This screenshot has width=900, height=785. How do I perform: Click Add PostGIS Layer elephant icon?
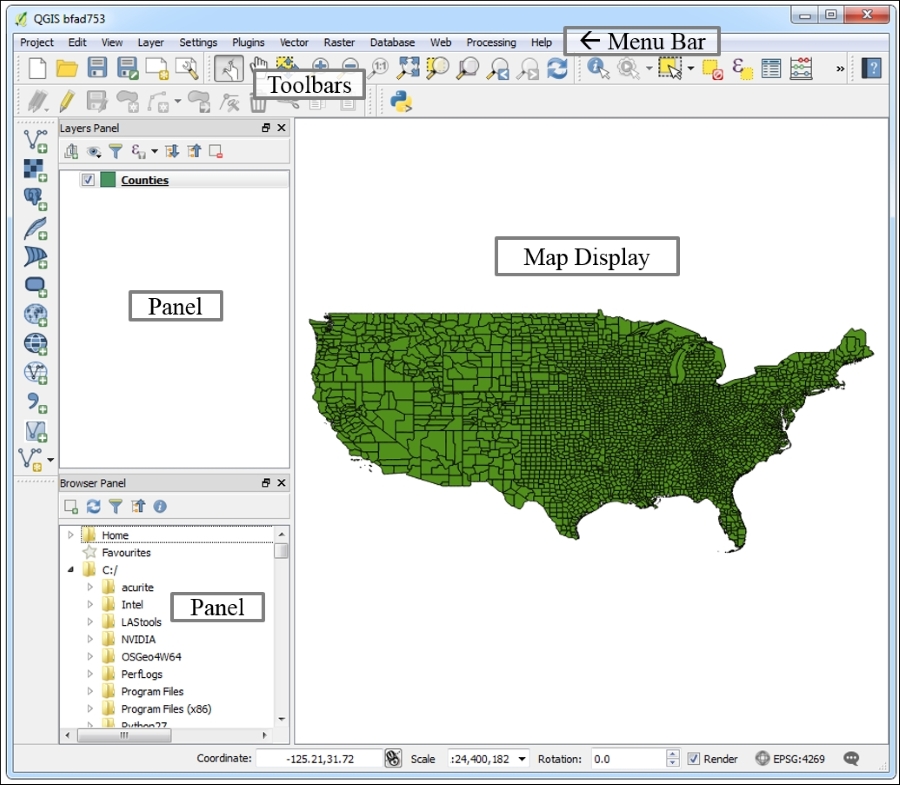[35, 199]
